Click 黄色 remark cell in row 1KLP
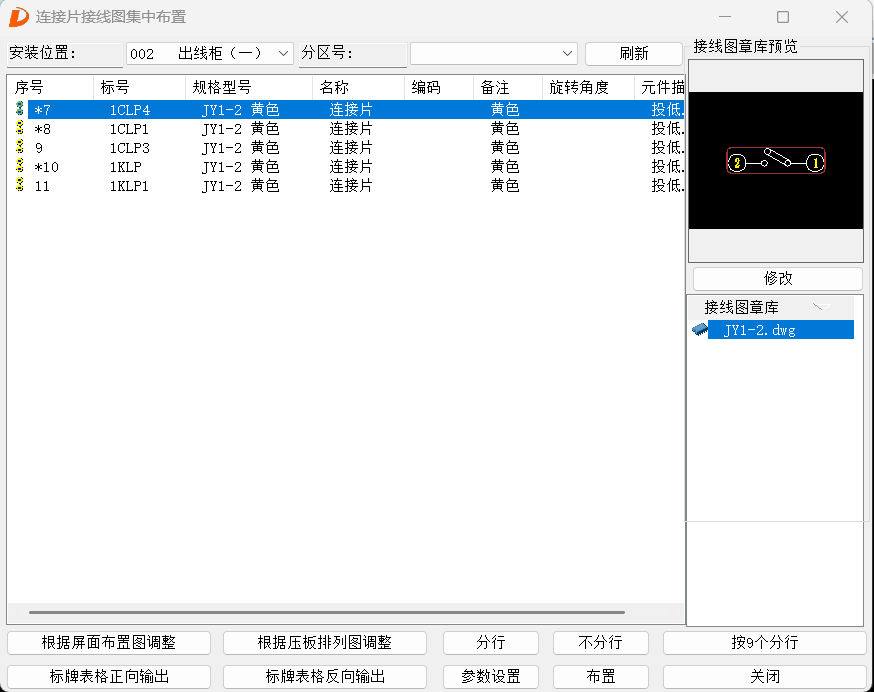Image resolution: width=874 pixels, height=692 pixels. (x=505, y=167)
